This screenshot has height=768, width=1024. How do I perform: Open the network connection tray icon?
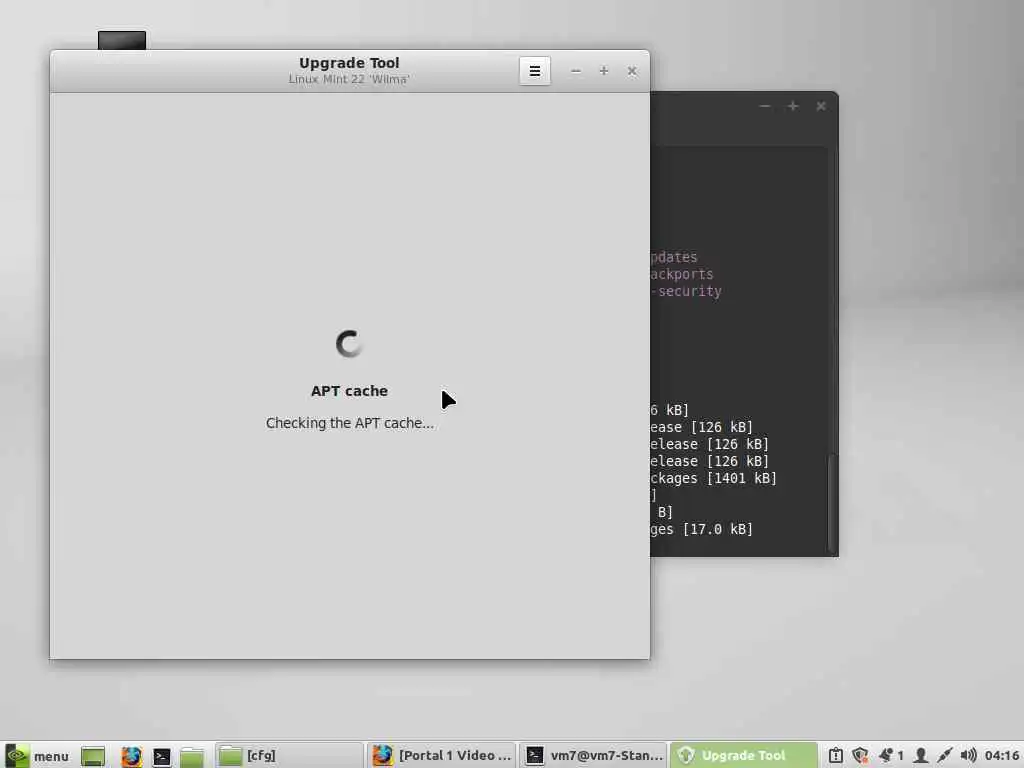click(x=944, y=756)
